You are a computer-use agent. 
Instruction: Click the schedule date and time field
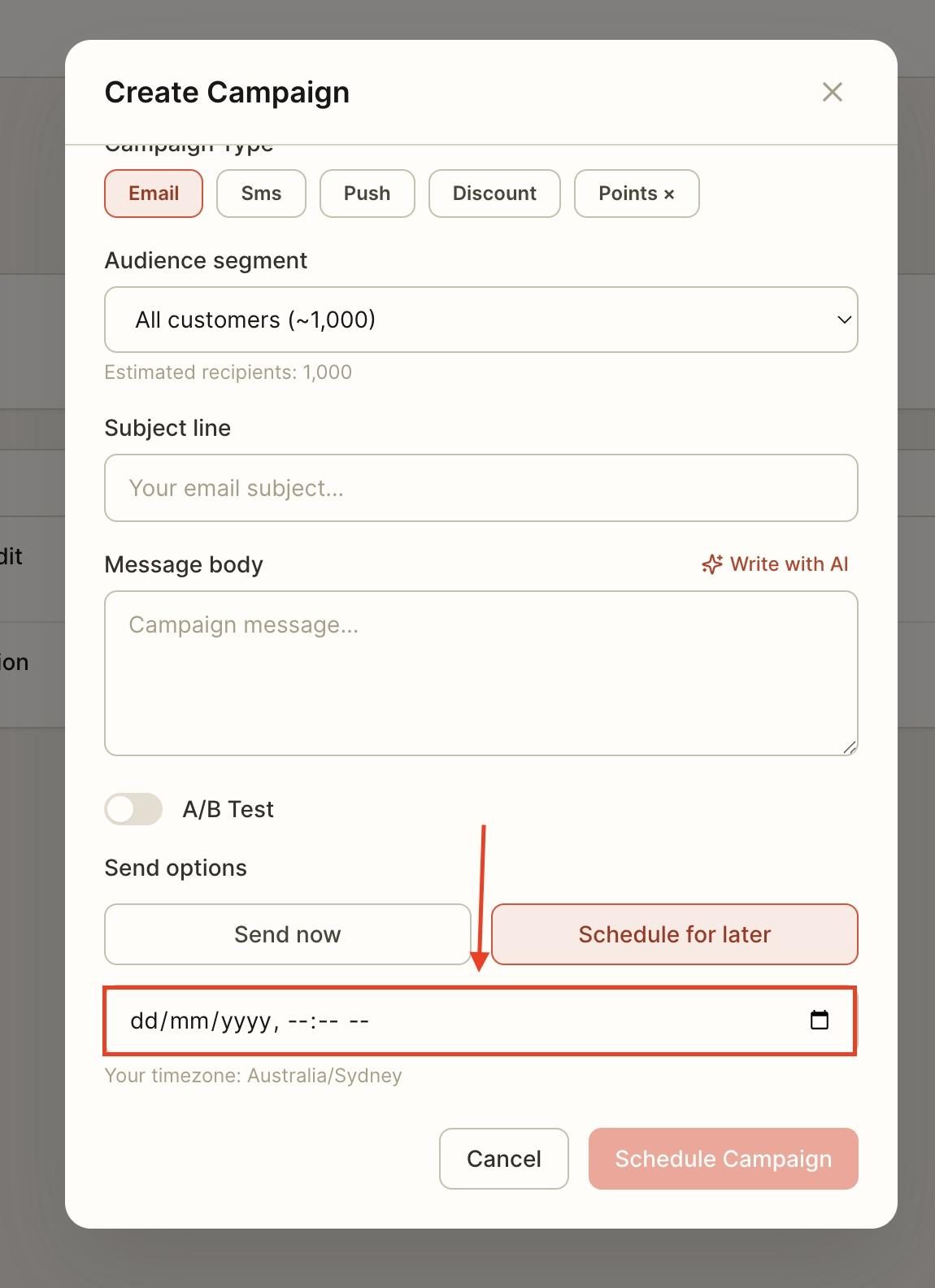pos(480,1020)
